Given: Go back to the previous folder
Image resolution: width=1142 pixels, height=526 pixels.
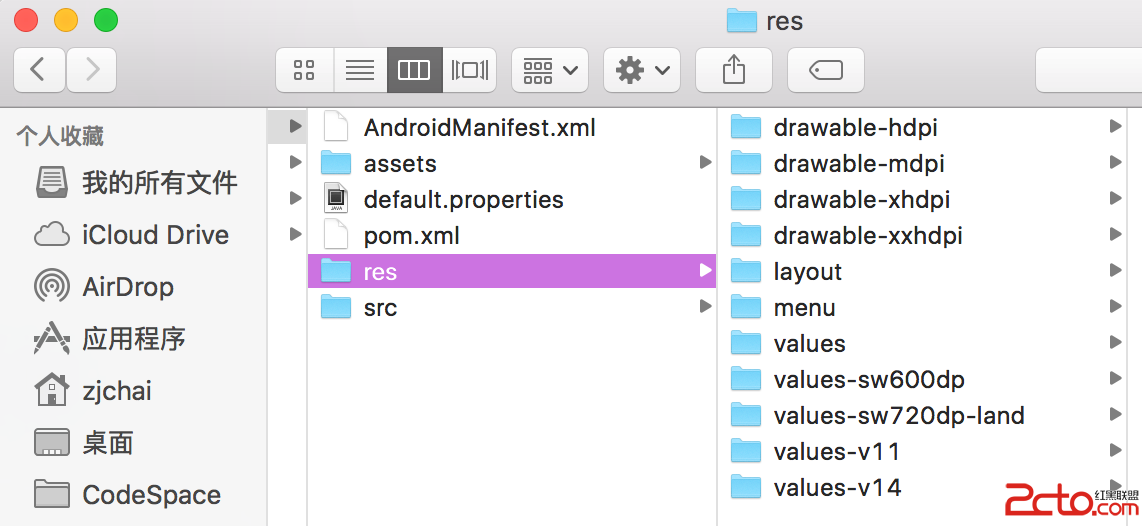Looking at the screenshot, I should click(x=39, y=70).
